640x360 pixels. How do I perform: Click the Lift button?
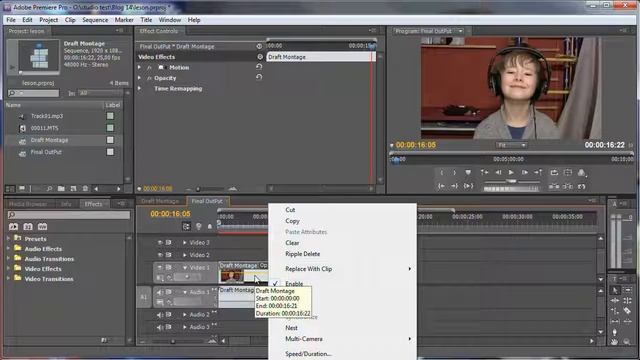point(554,186)
